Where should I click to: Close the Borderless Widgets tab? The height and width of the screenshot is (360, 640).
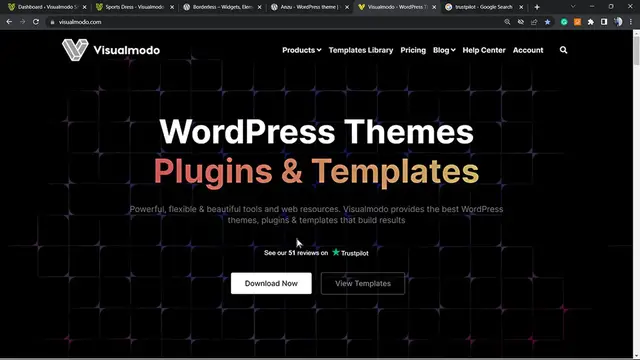pyautogui.click(x=259, y=7)
